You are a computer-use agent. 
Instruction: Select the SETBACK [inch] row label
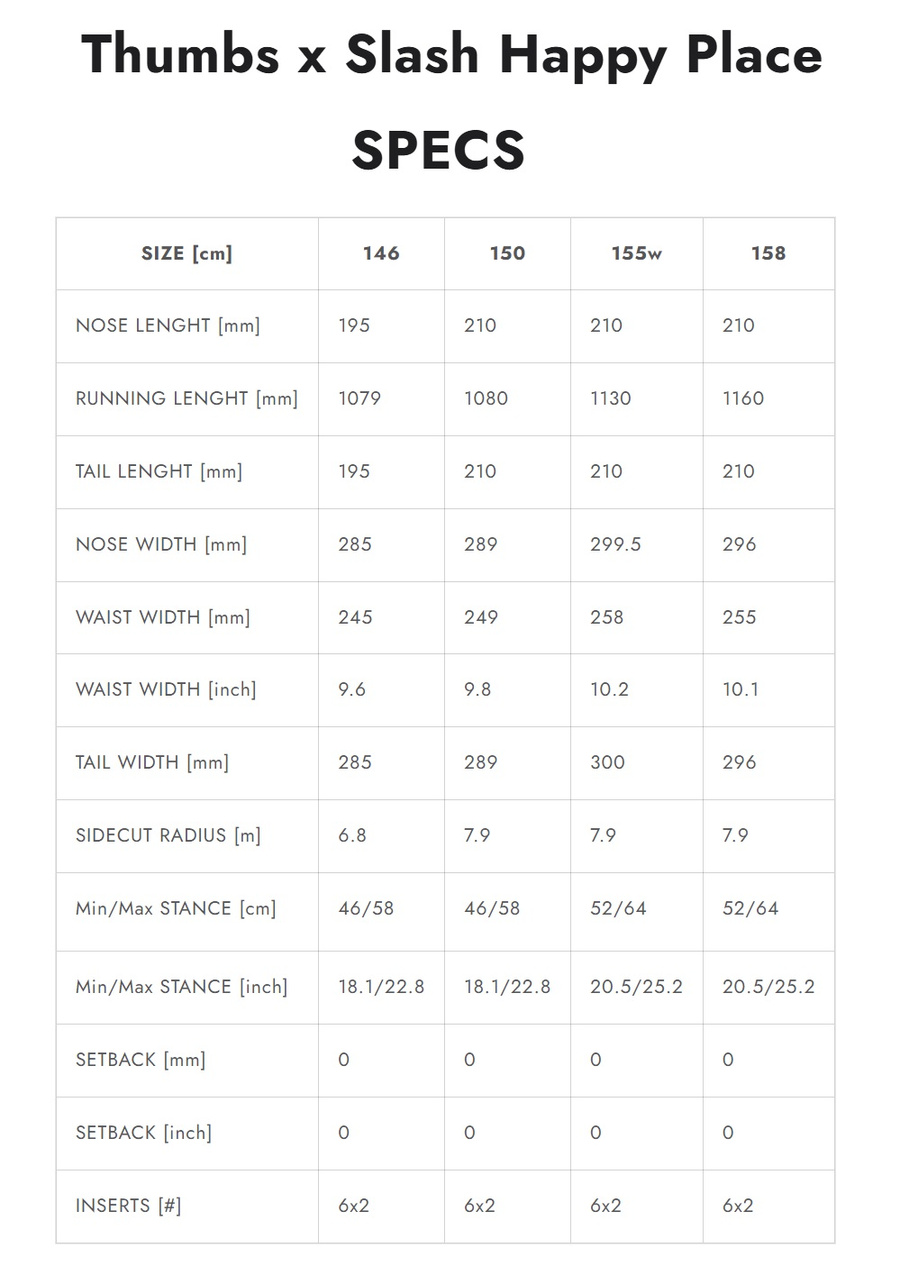pos(143,1133)
